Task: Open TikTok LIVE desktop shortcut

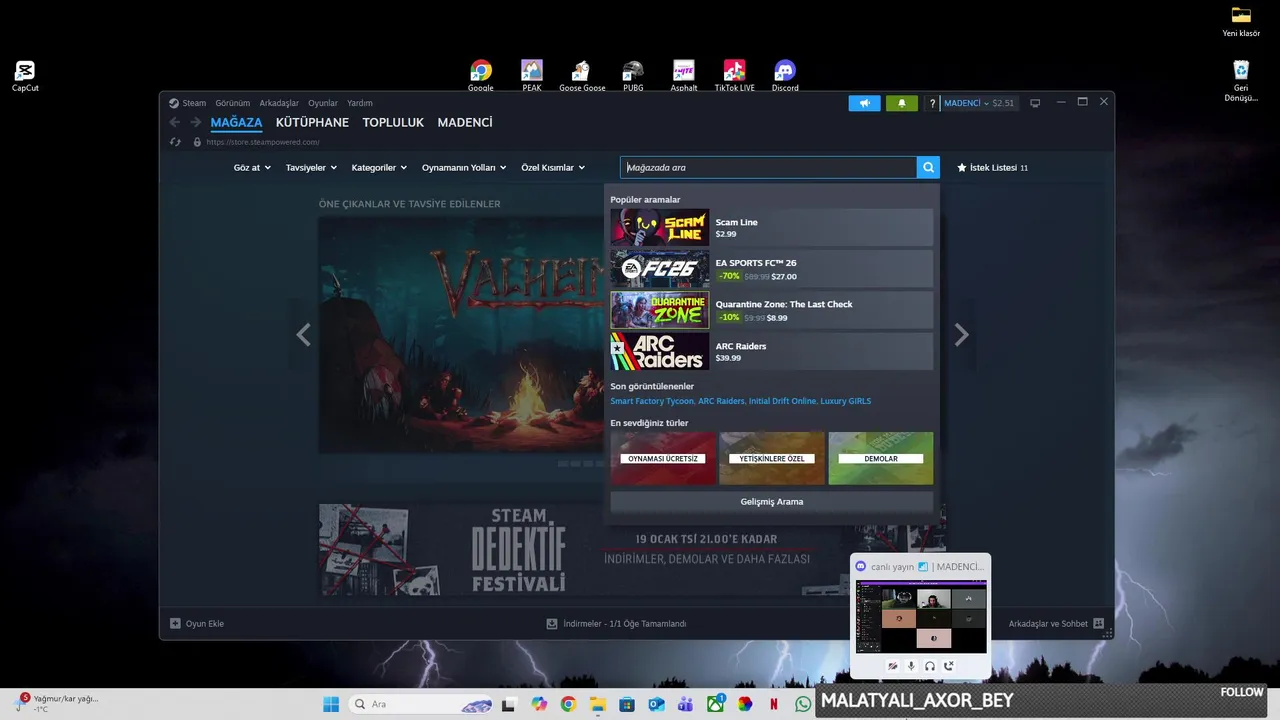Action: [734, 76]
